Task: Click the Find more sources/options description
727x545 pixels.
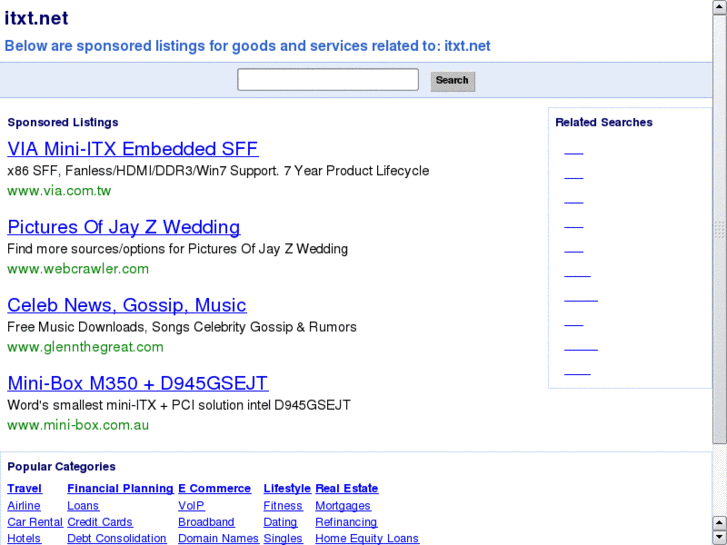Action: (178, 249)
